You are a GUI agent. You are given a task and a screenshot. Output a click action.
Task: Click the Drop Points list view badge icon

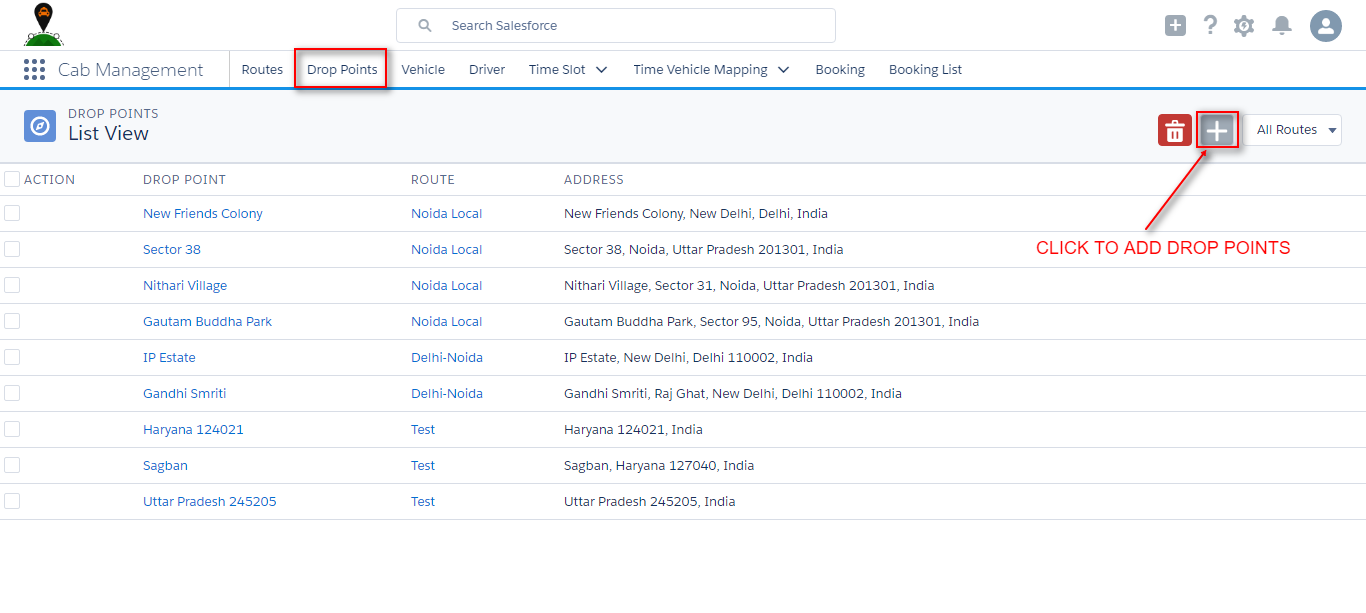40,126
